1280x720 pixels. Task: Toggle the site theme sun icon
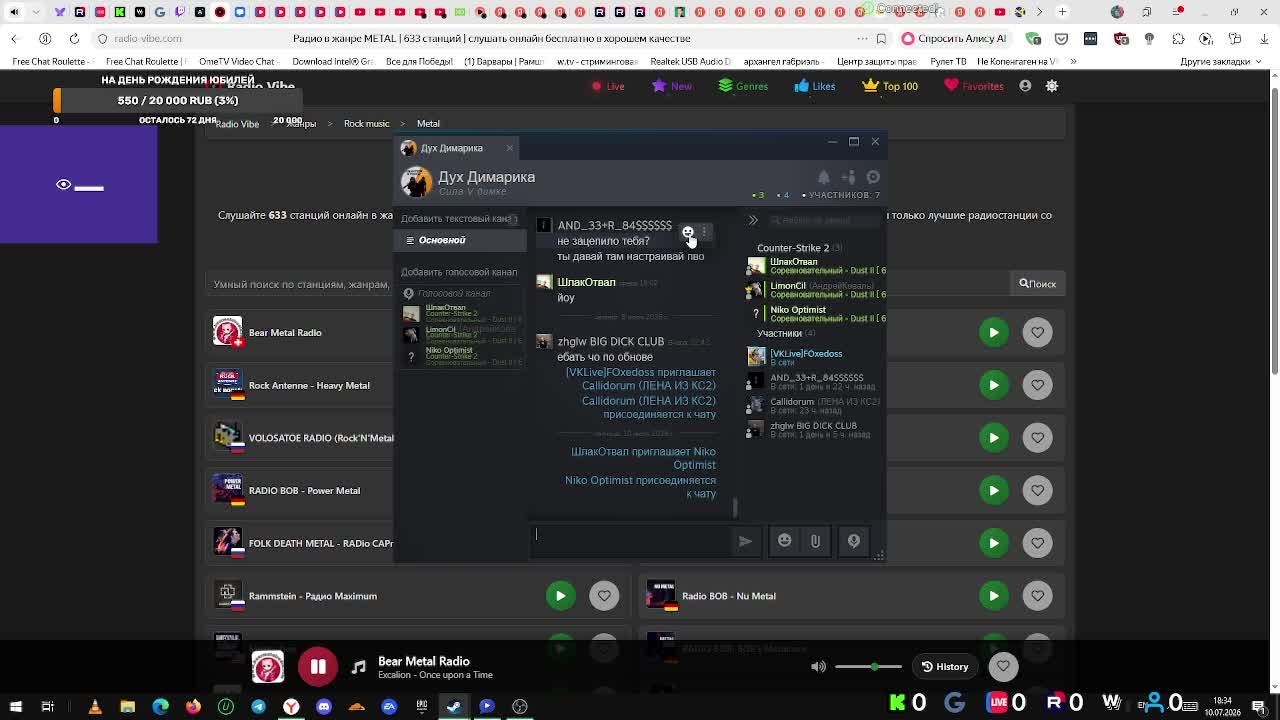[1052, 86]
